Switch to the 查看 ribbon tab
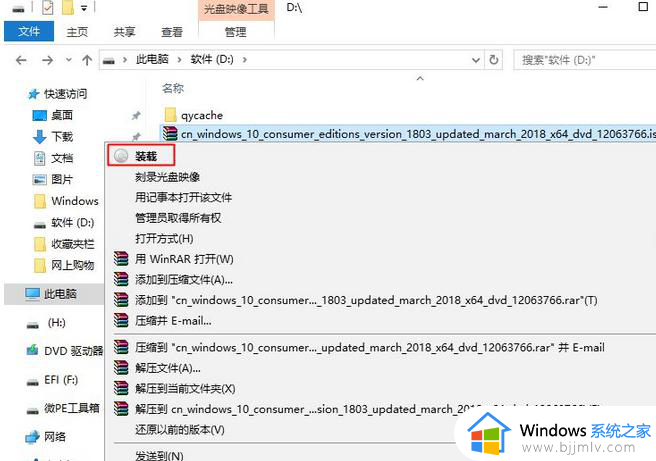656x461 pixels. pos(172,32)
